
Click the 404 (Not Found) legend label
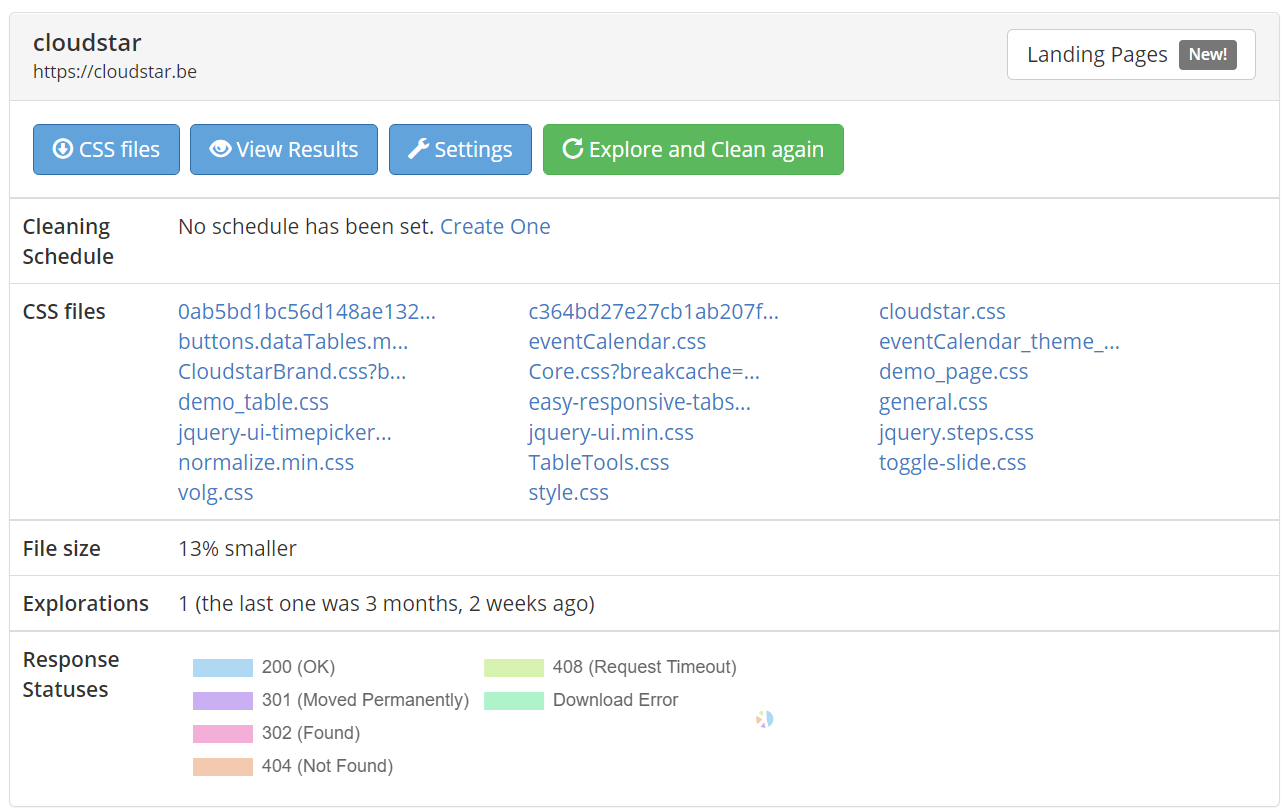[327, 766]
